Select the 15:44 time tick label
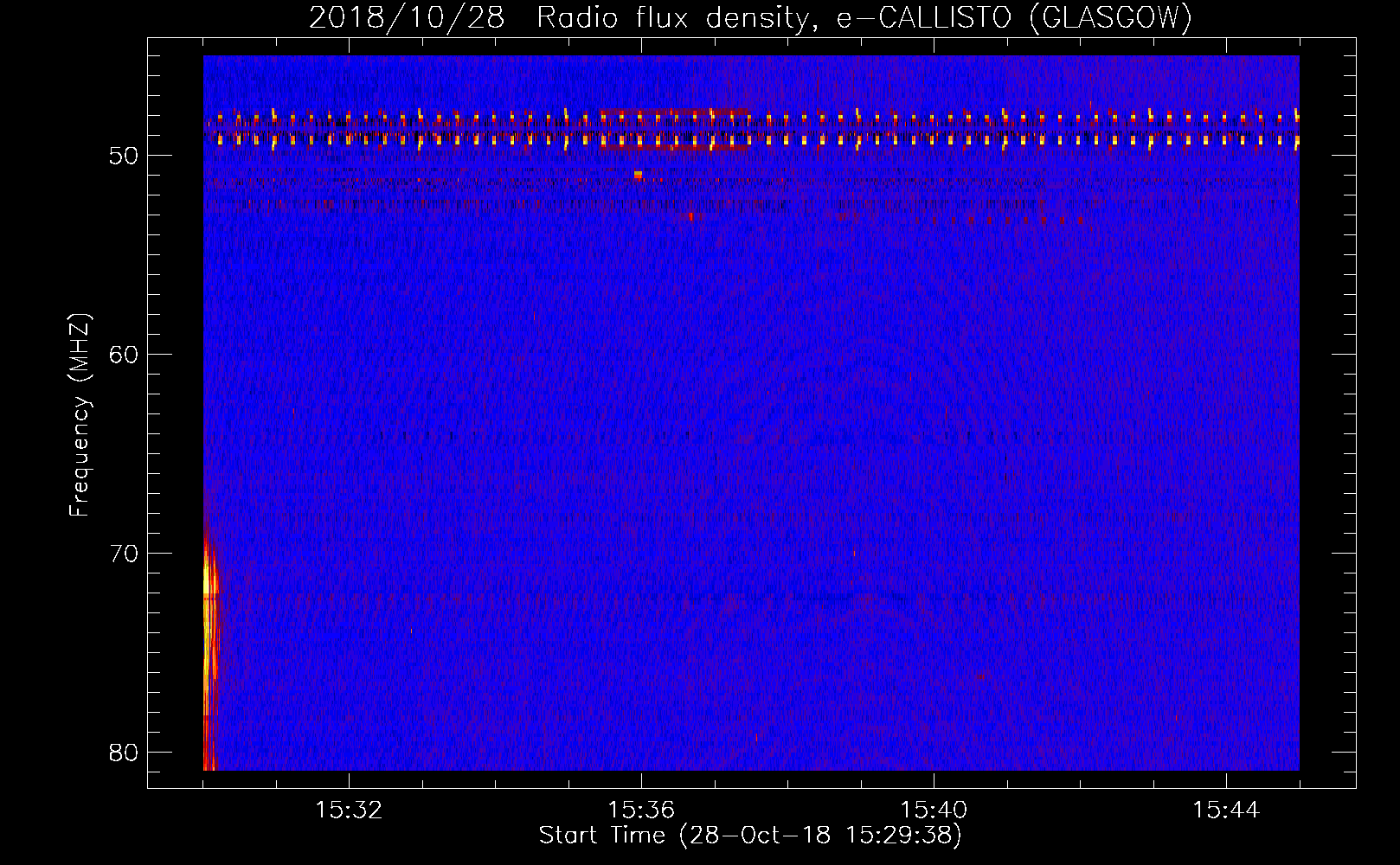The height and width of the screenshot is (865, 1400). coord(1226,811)
